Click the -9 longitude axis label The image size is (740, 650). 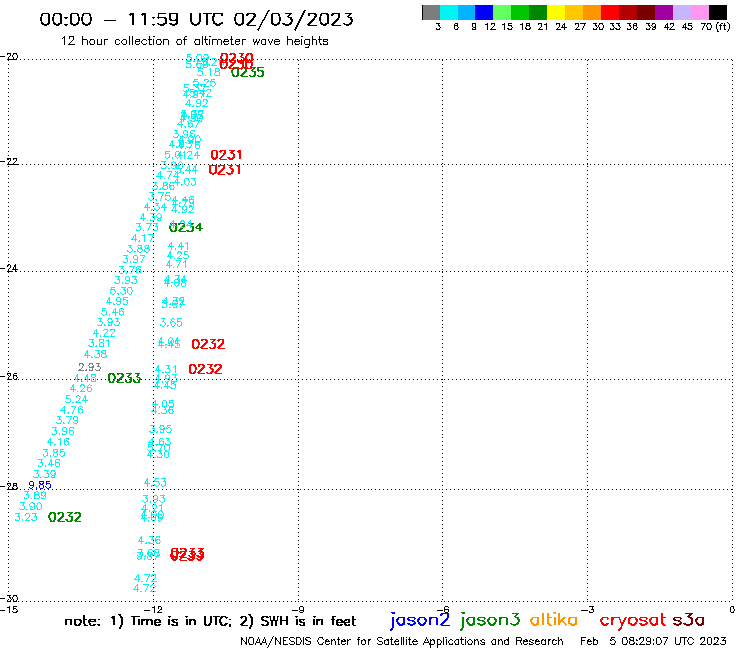coord(298,609)
